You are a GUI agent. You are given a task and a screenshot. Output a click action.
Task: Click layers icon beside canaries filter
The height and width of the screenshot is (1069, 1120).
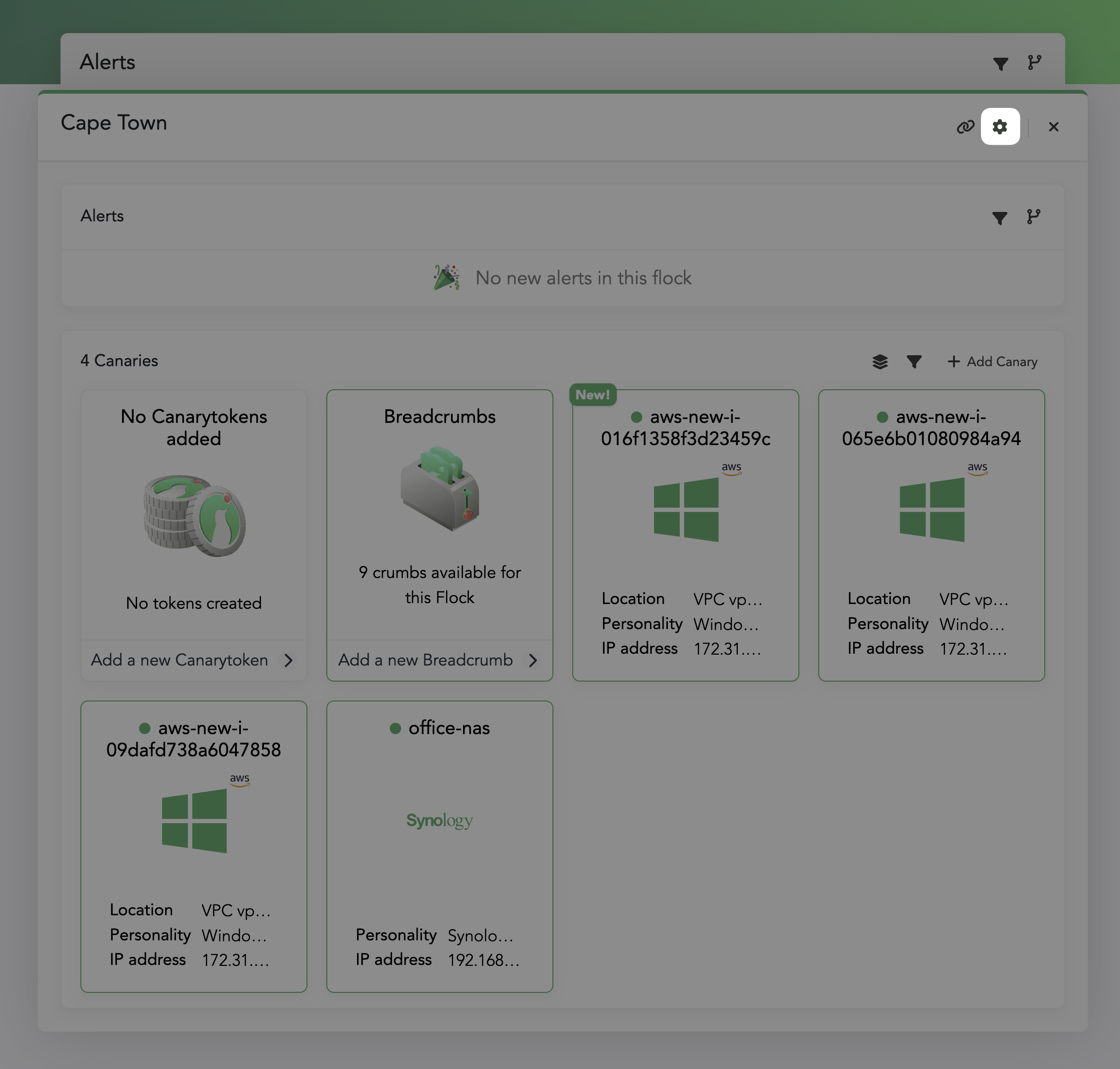coord(880,361)
